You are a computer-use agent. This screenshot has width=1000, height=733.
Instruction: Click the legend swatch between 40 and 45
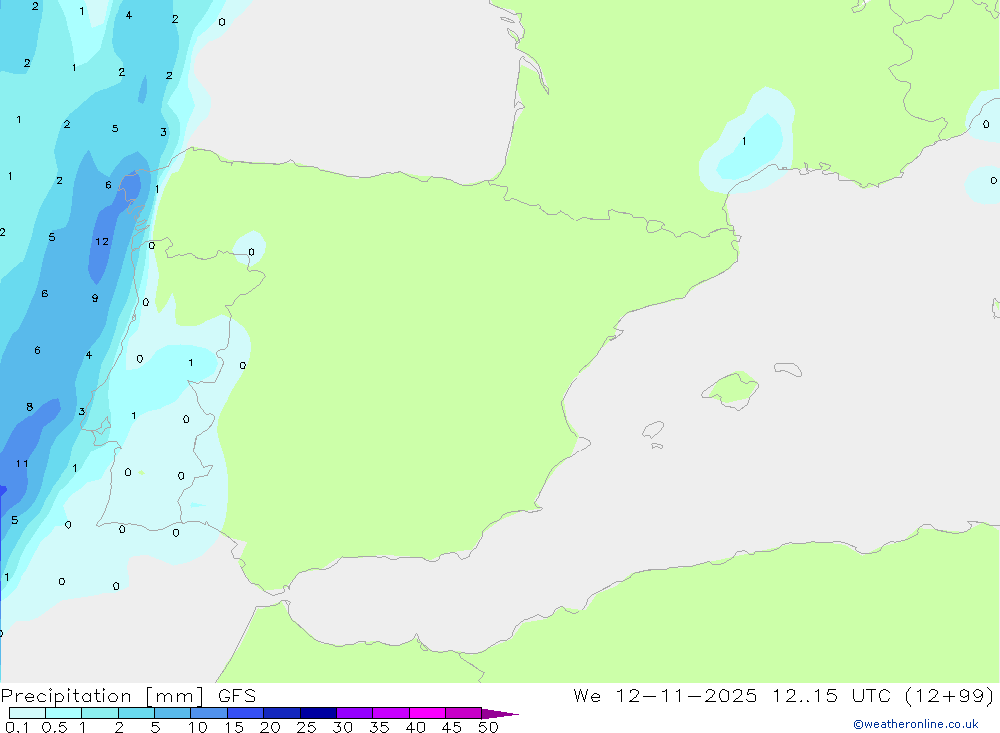tap(427, 713)
